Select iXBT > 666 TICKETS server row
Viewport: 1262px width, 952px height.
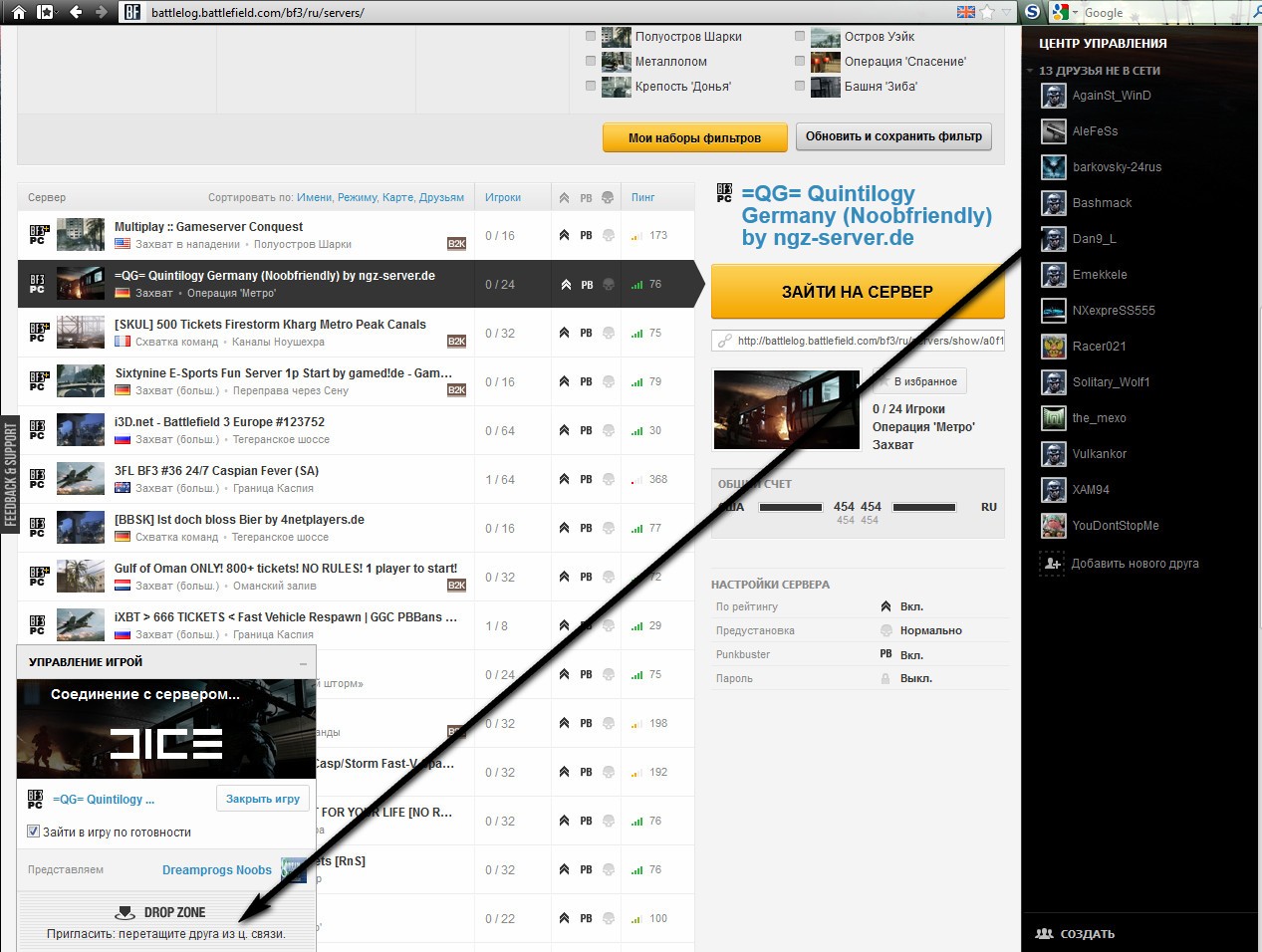pyautogui.click(x=356, y=625)
